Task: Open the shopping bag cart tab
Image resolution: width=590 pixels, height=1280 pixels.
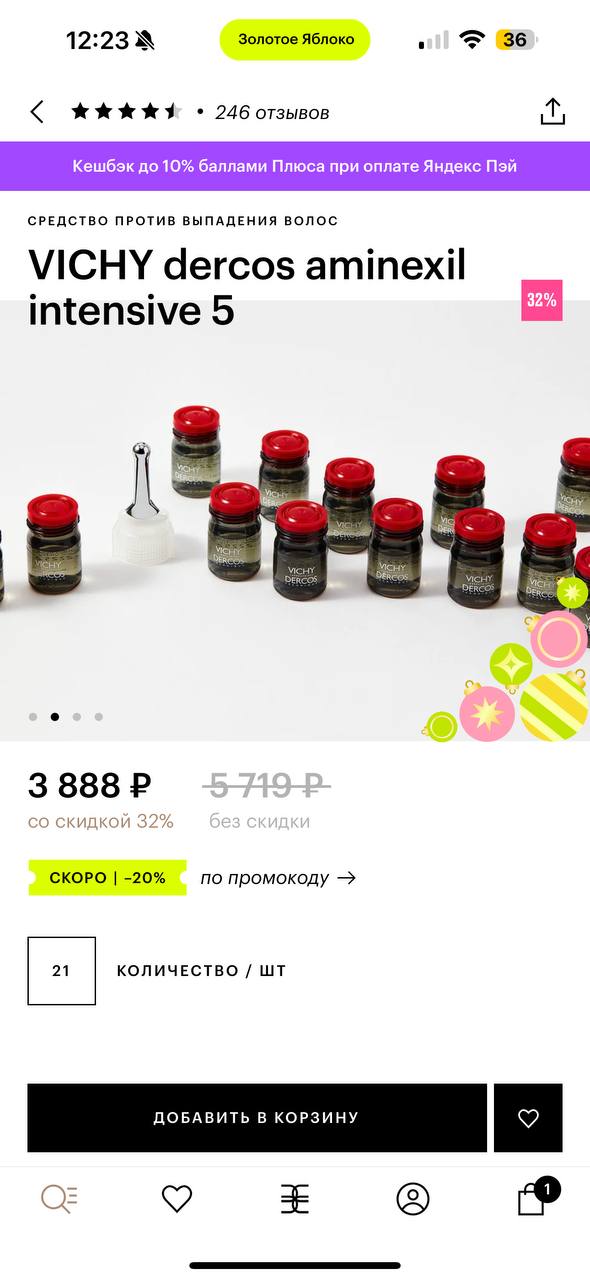Action: tap(533, 1197)
